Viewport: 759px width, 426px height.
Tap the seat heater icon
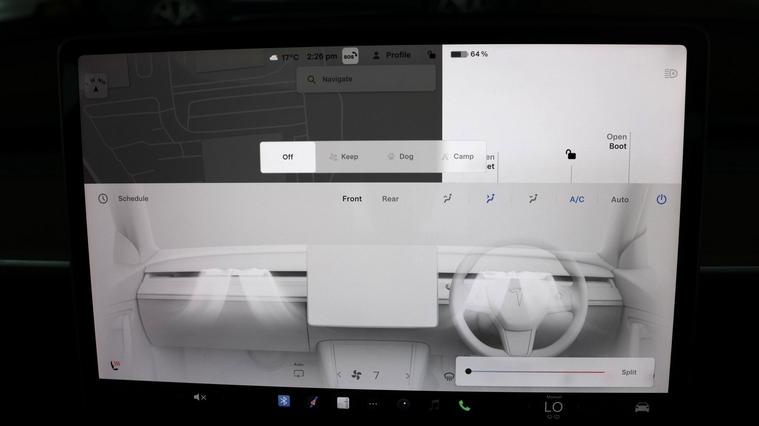115,367
